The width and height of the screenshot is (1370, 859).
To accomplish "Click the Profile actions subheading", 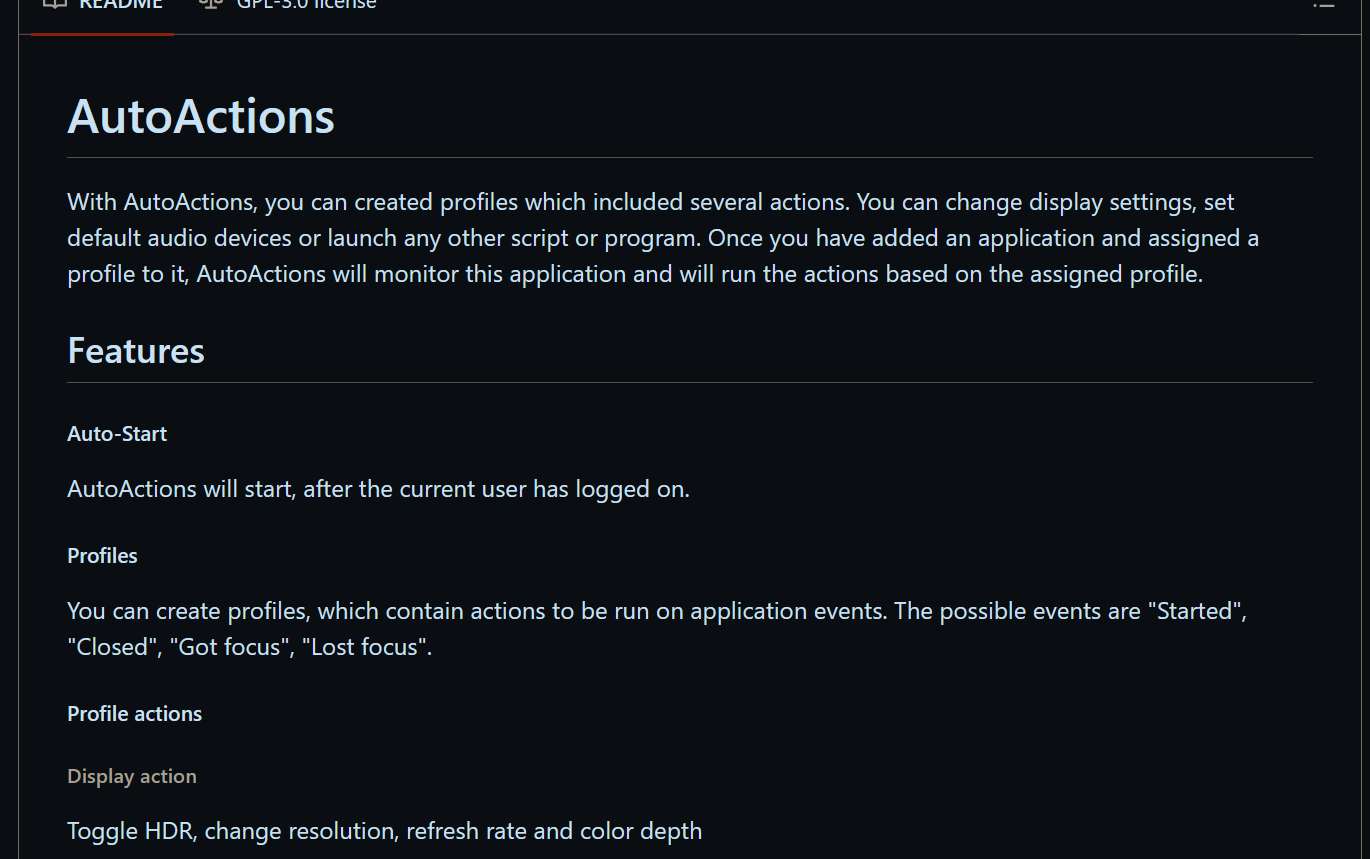I will (x=134, y=714).
